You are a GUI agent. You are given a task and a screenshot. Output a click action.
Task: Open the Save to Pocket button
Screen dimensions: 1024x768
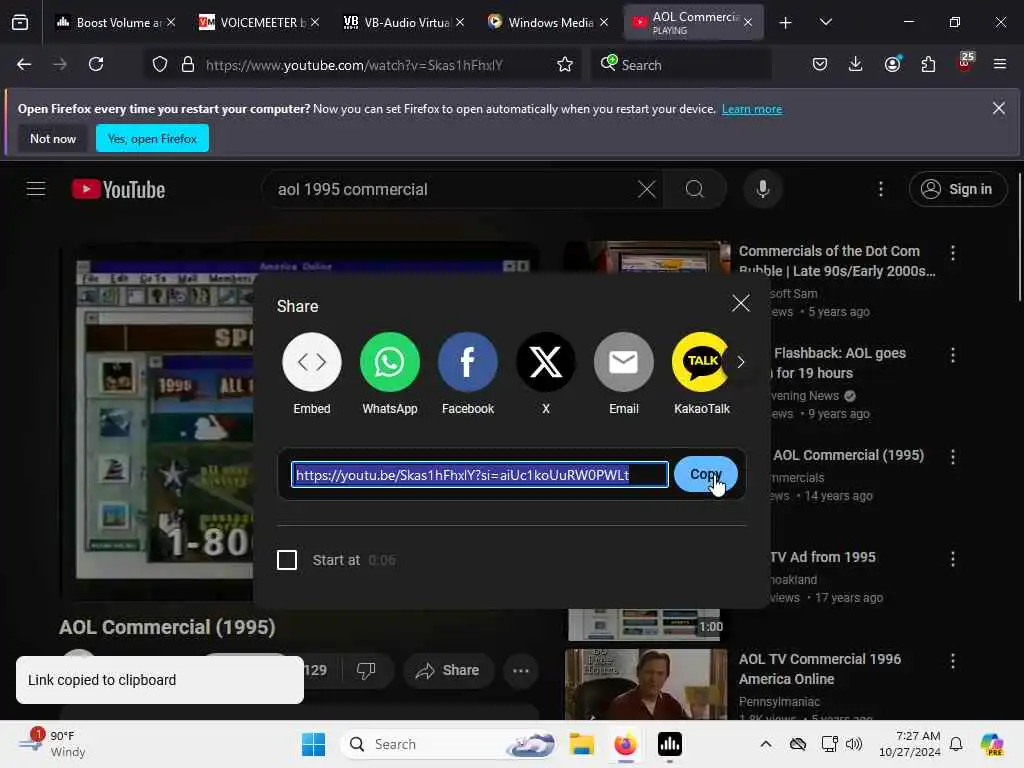[x=820, y=64]
